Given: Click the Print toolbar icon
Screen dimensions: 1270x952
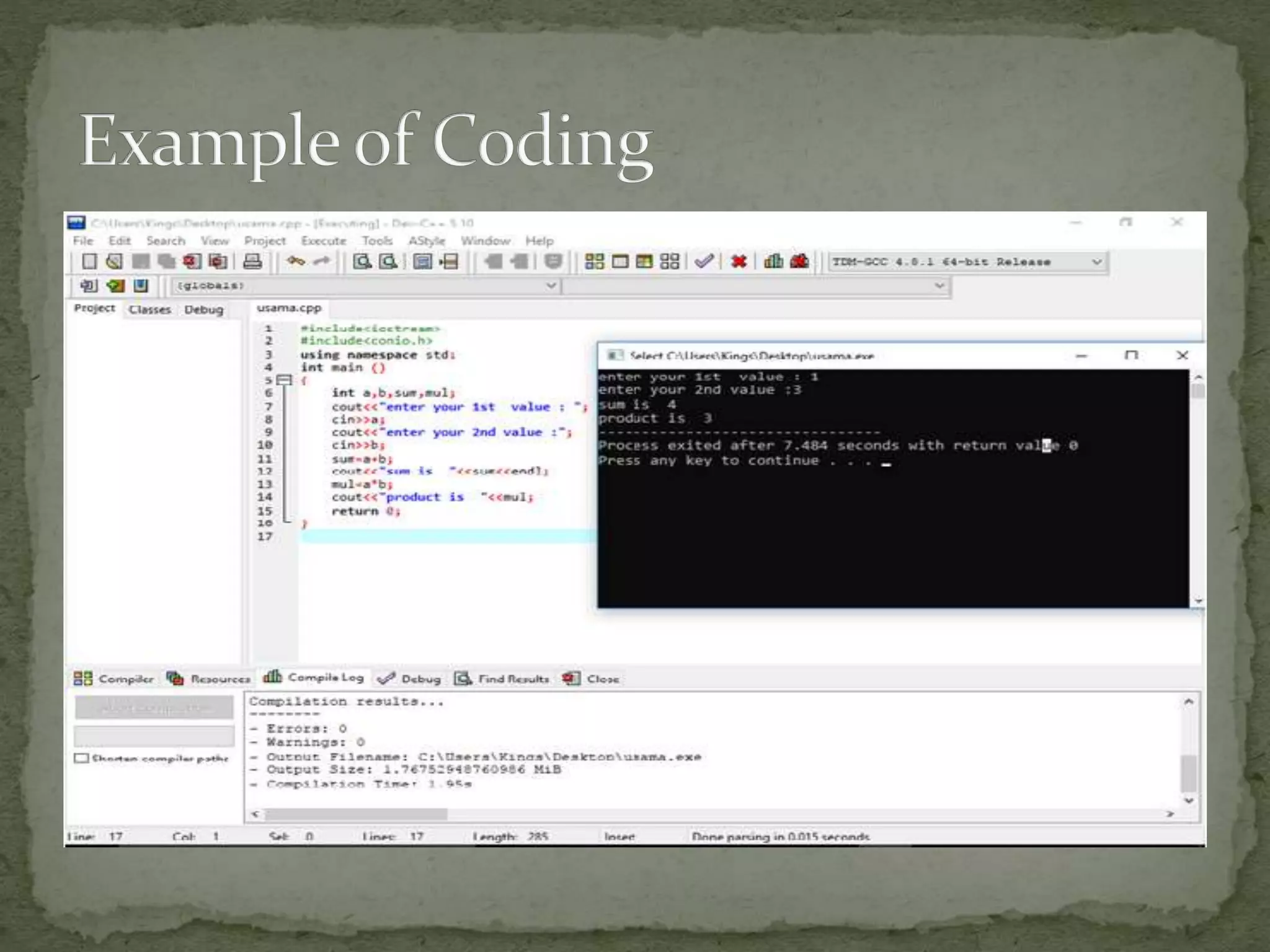Looking at the screenshot, I should pos(252,262).
